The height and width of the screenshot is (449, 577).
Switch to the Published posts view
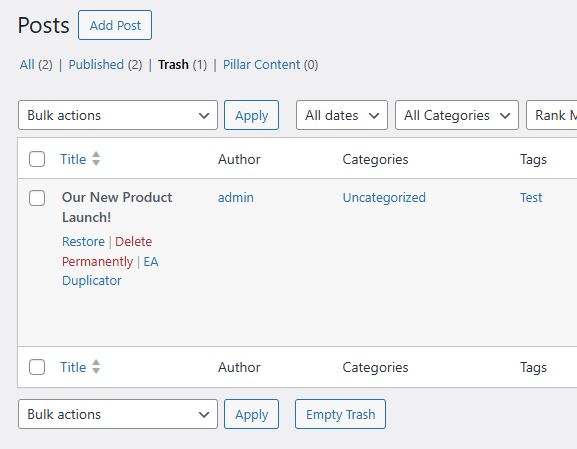coord(96,64)
